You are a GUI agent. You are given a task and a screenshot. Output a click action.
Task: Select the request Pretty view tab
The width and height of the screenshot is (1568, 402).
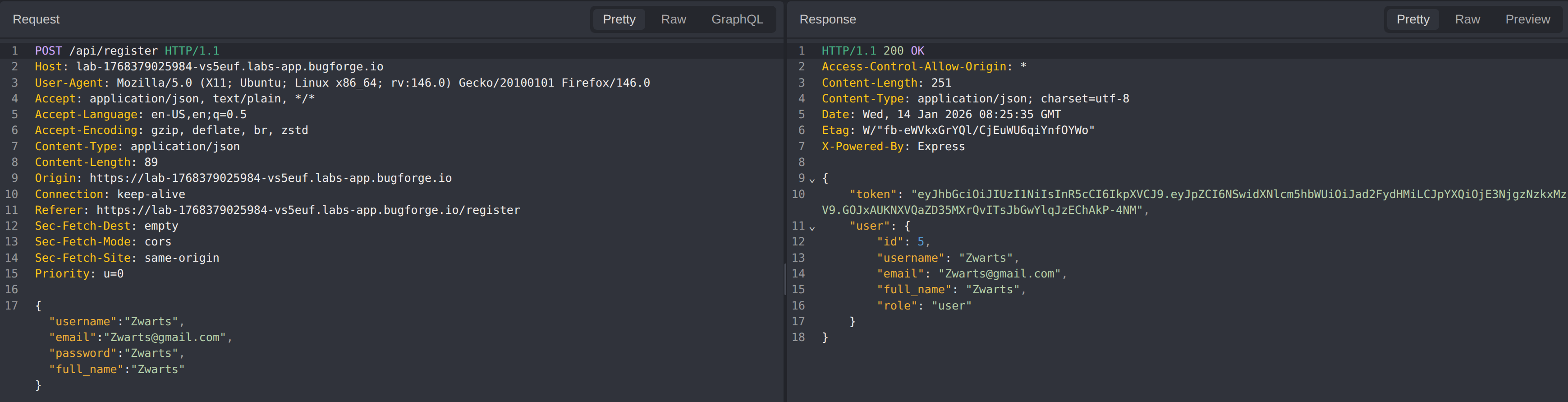(619, 19)
